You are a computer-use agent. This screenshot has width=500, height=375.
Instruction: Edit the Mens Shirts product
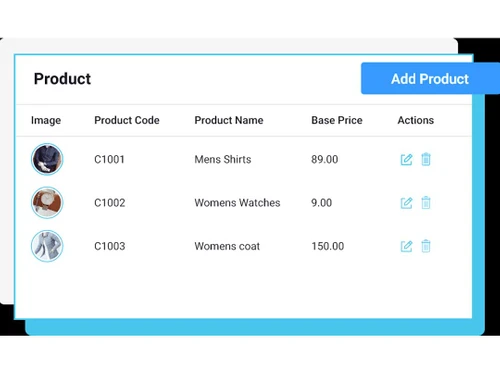pyautogui.click(x=406, y=159)
